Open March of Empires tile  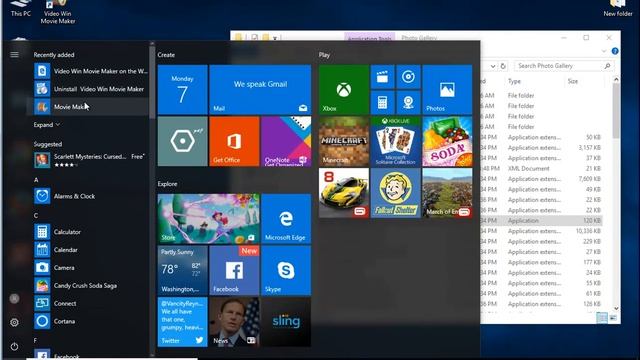(447, 193)
